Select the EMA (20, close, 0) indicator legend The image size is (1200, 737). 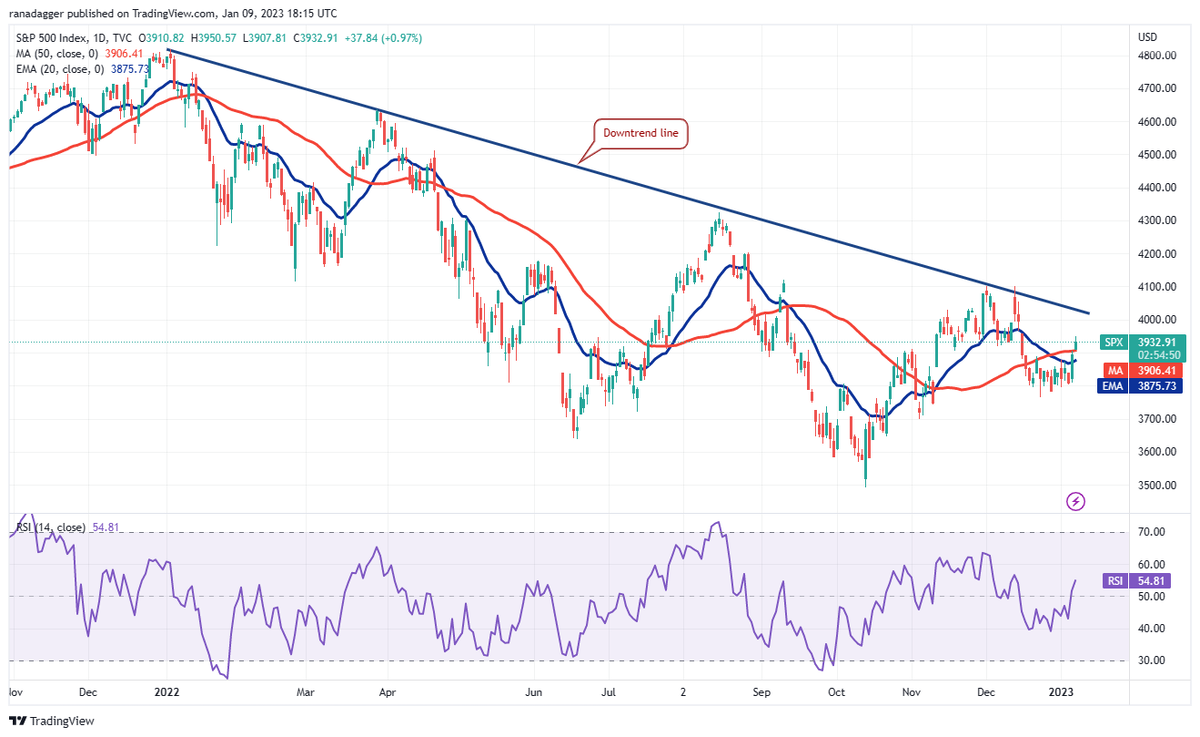click(57, 68)
